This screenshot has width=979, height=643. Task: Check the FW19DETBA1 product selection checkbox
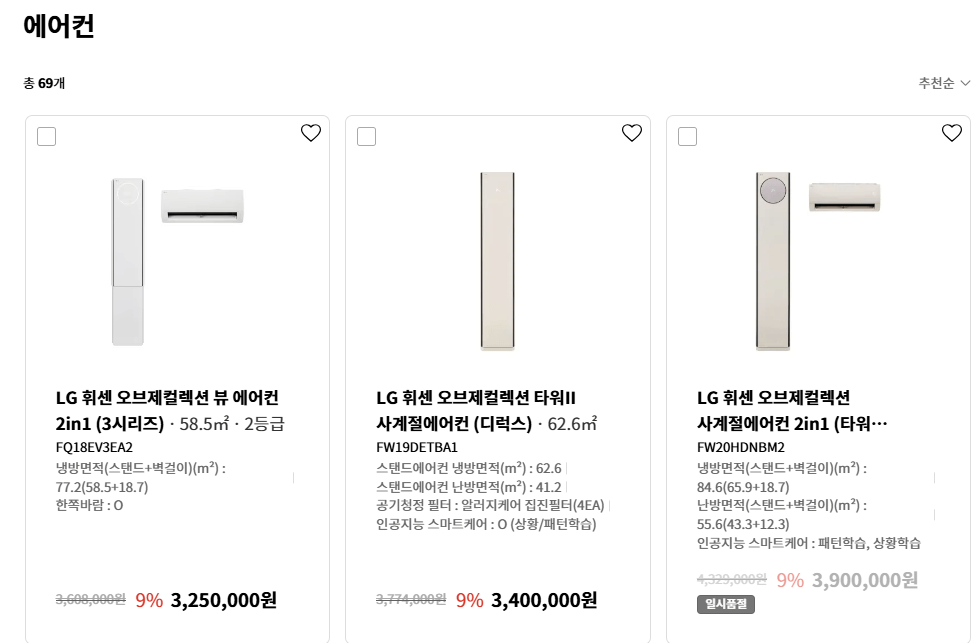367,137
